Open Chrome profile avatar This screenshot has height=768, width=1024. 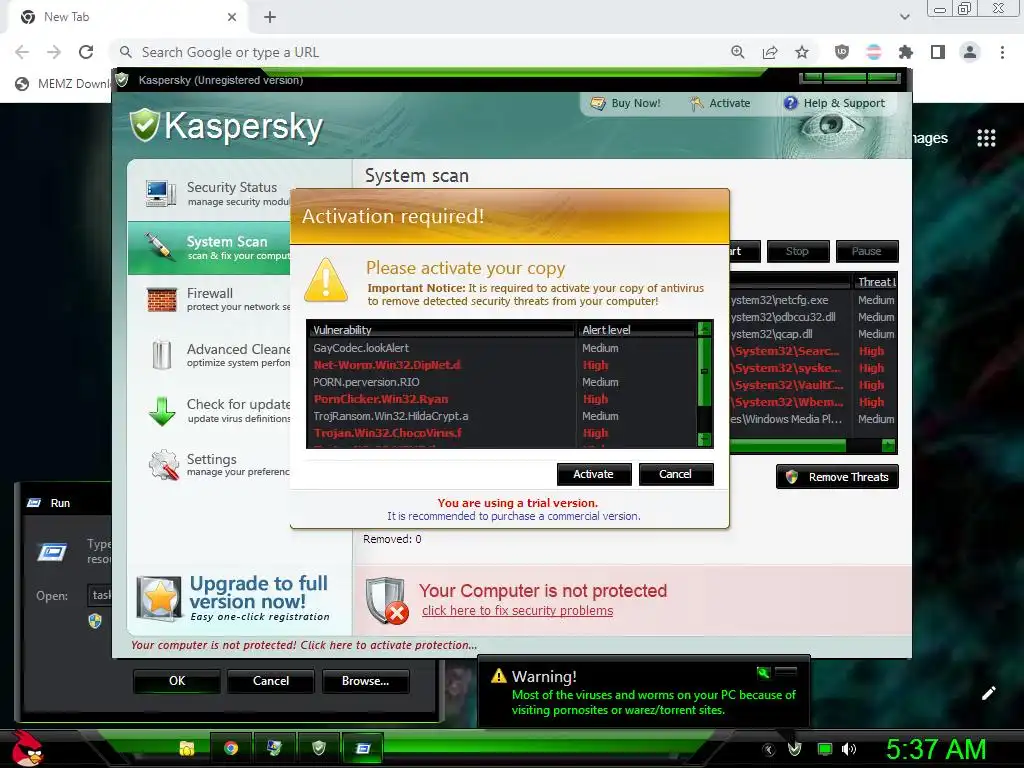coord(970,52)
